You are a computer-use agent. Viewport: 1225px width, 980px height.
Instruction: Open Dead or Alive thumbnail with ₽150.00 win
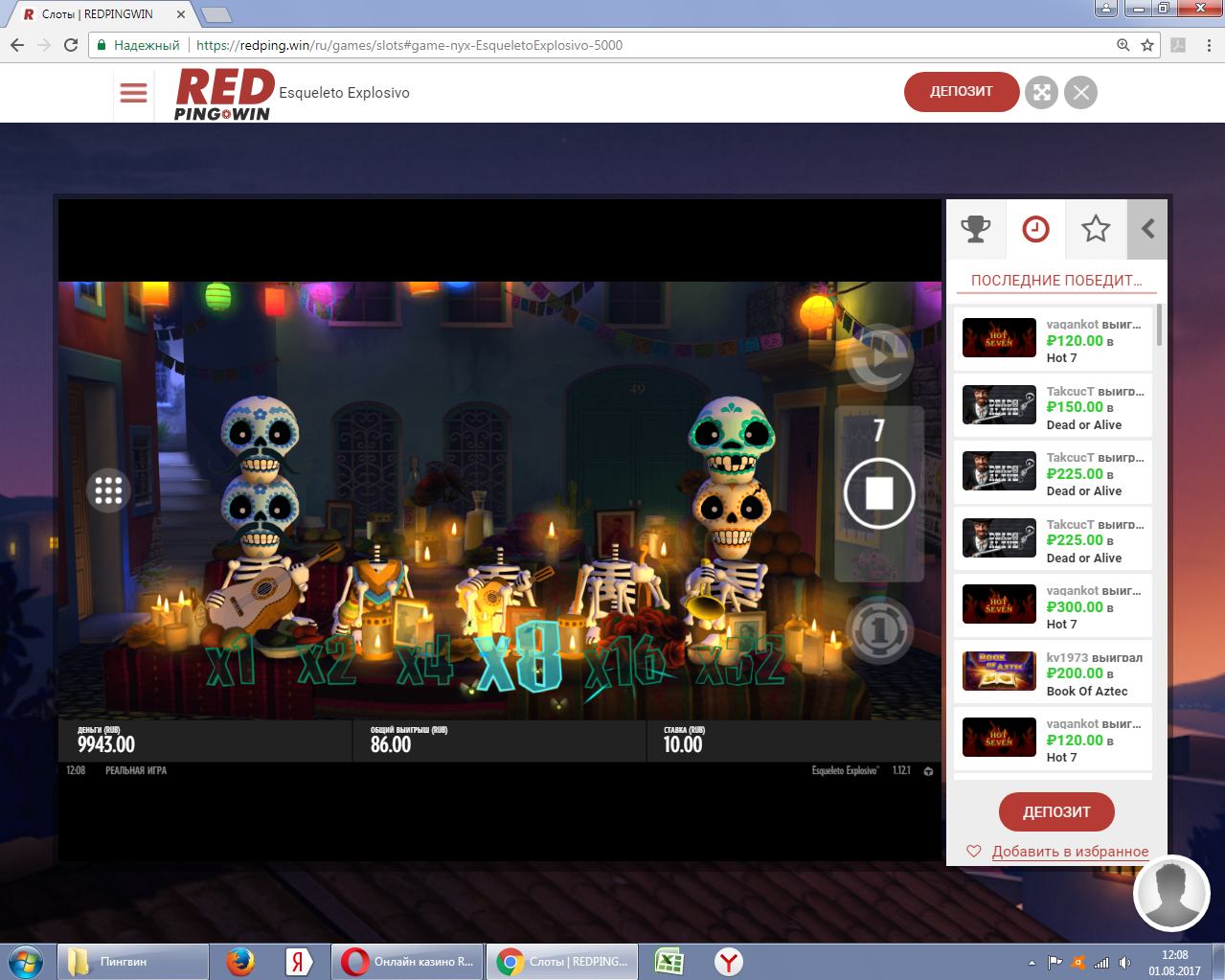999,404
